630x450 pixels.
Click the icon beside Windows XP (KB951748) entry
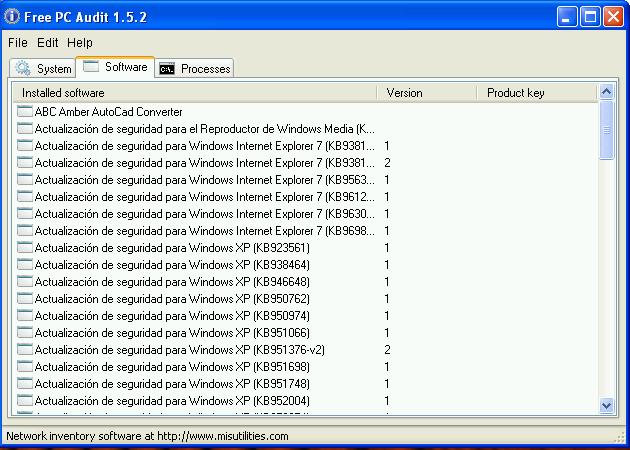[x=25, y=384]
